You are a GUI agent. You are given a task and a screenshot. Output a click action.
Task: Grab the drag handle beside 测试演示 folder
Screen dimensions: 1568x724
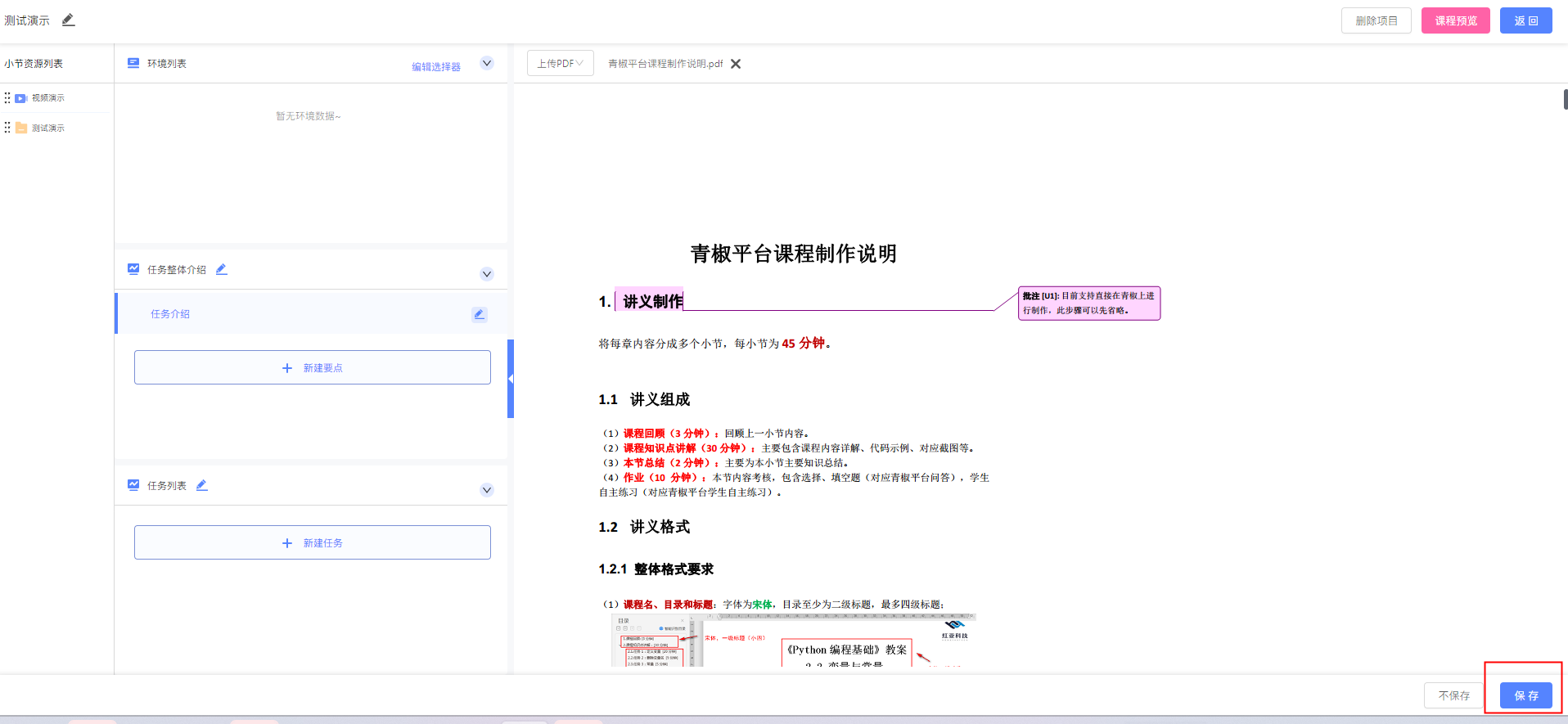tap(7, 128)
